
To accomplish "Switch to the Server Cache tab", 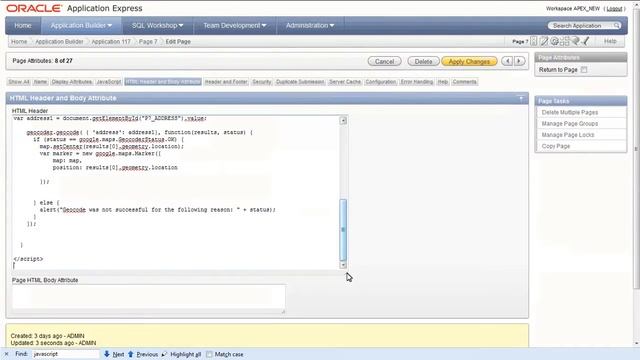I will click(x=345, y=82).
